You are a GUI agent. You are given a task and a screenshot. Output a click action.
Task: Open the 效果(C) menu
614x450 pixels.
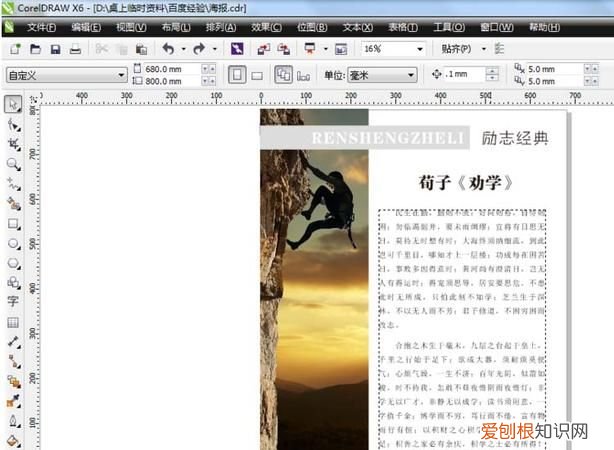coord(266,27)
